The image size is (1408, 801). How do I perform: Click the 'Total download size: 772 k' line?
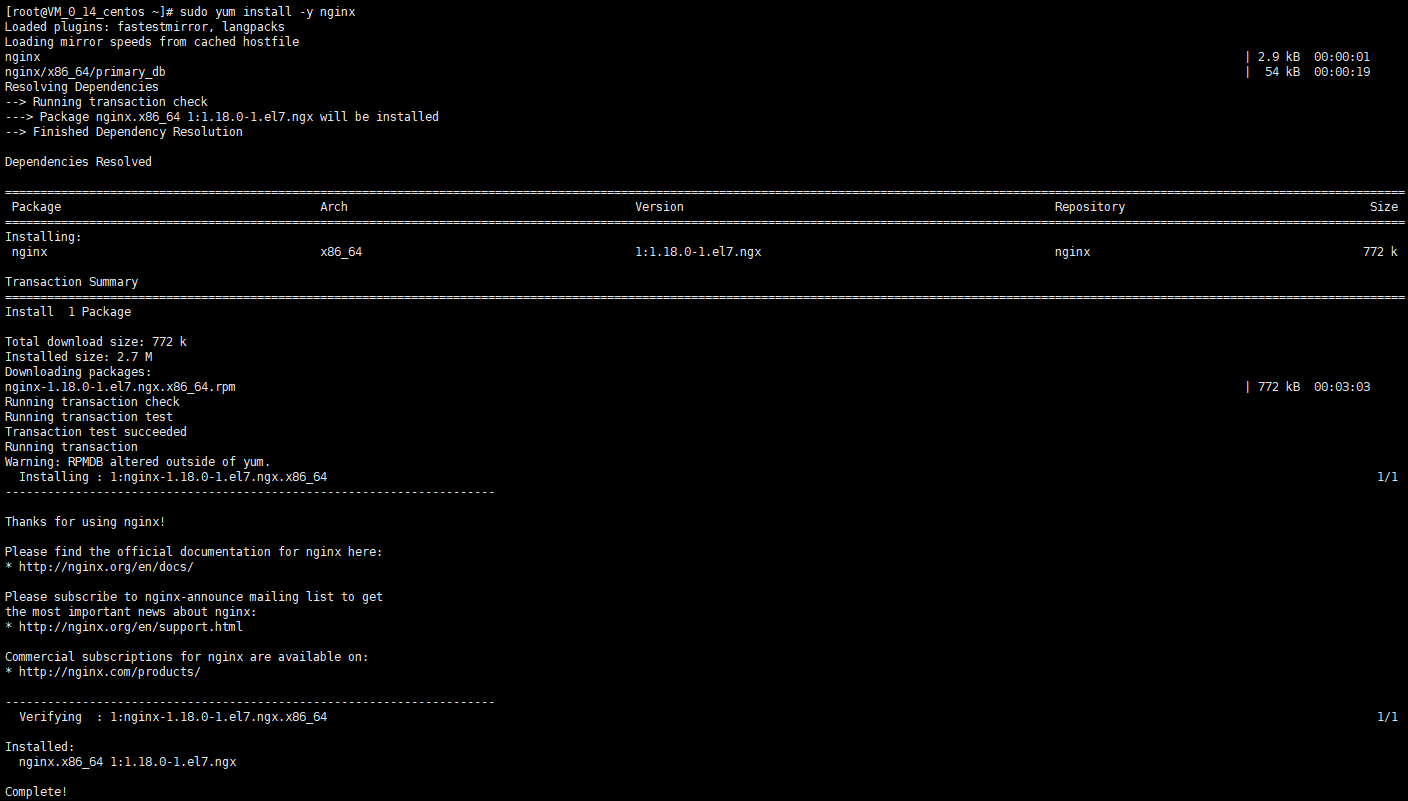(x=96, y=342)
